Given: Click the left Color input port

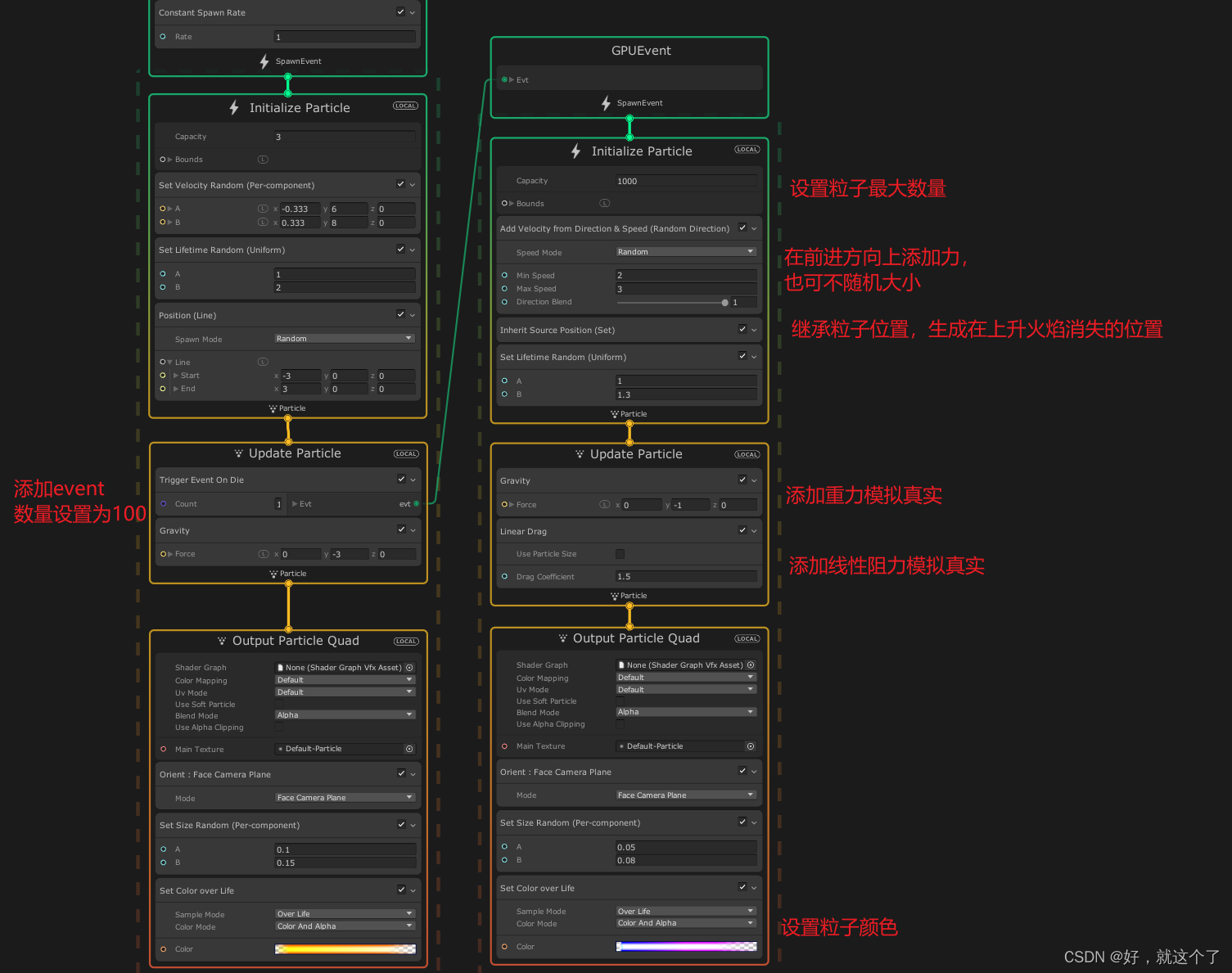Looking at the screenshot, I should [164, 949].
